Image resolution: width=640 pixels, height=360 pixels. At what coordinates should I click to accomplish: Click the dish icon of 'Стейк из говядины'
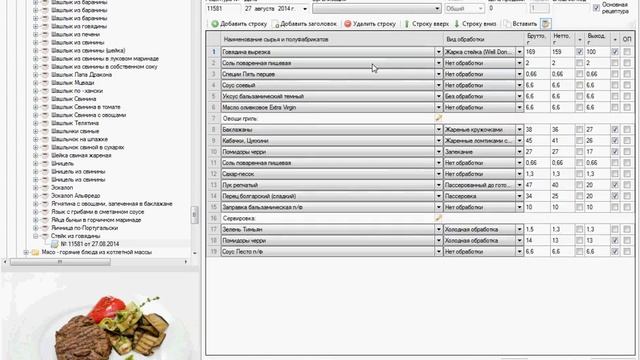[x=45, y=236]
